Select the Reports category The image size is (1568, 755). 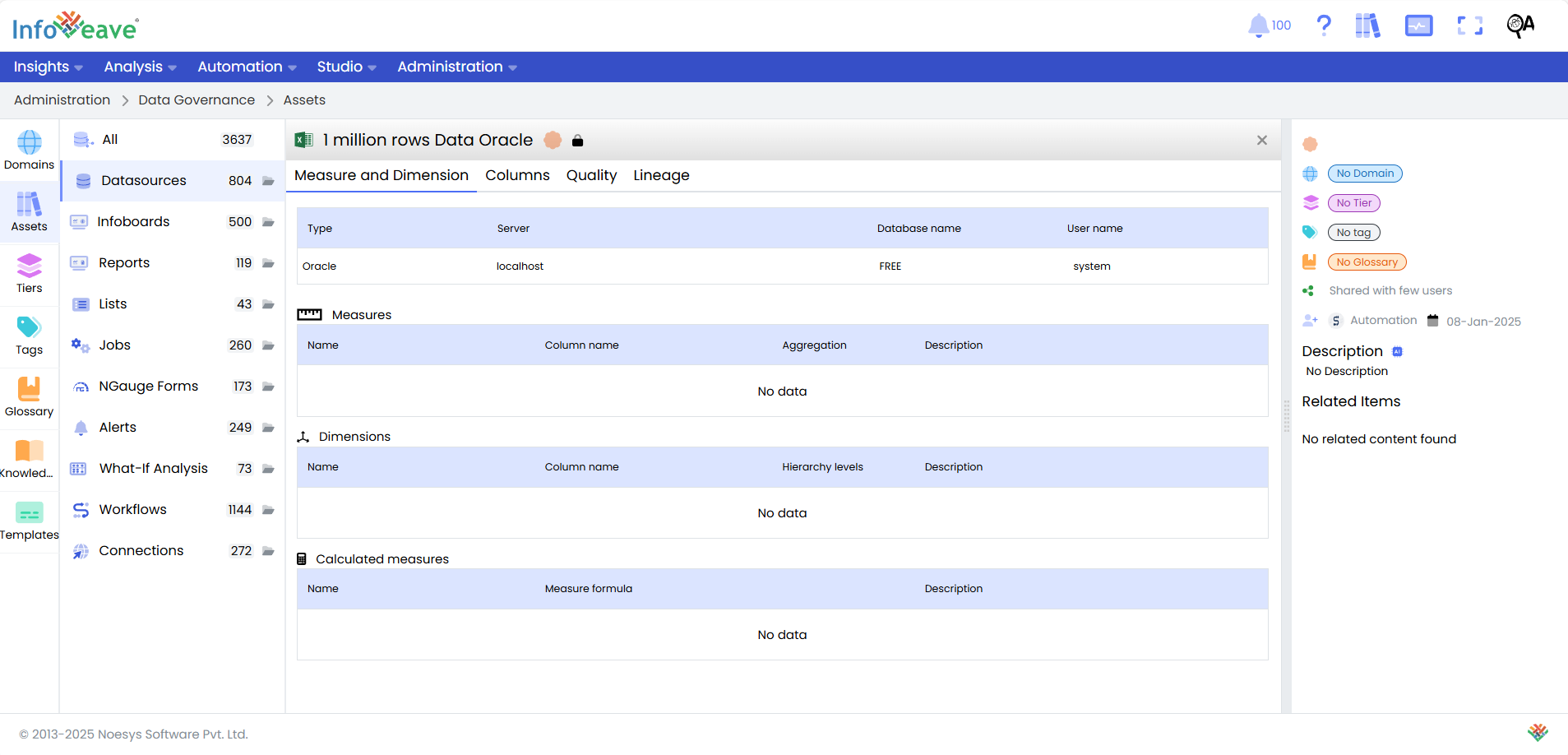[173, 263]
